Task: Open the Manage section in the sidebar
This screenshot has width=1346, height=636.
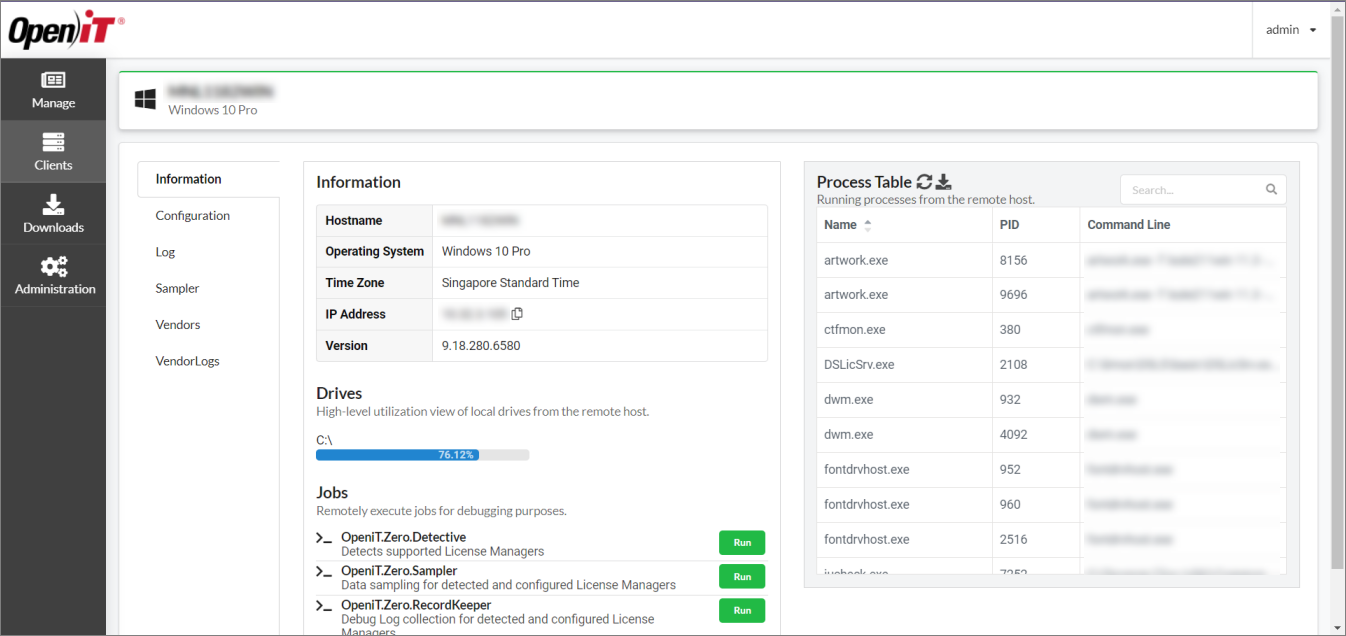Action: click(53, 89)
